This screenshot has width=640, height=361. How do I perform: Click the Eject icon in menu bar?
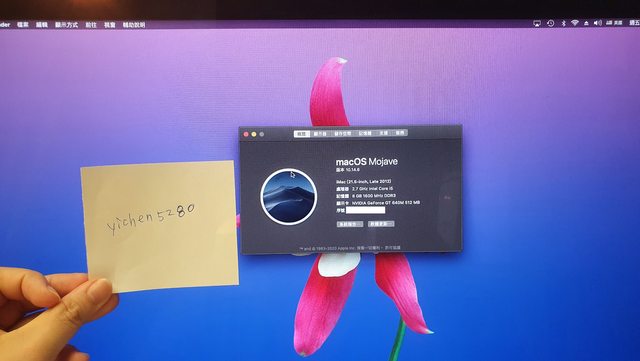point(586,23)
